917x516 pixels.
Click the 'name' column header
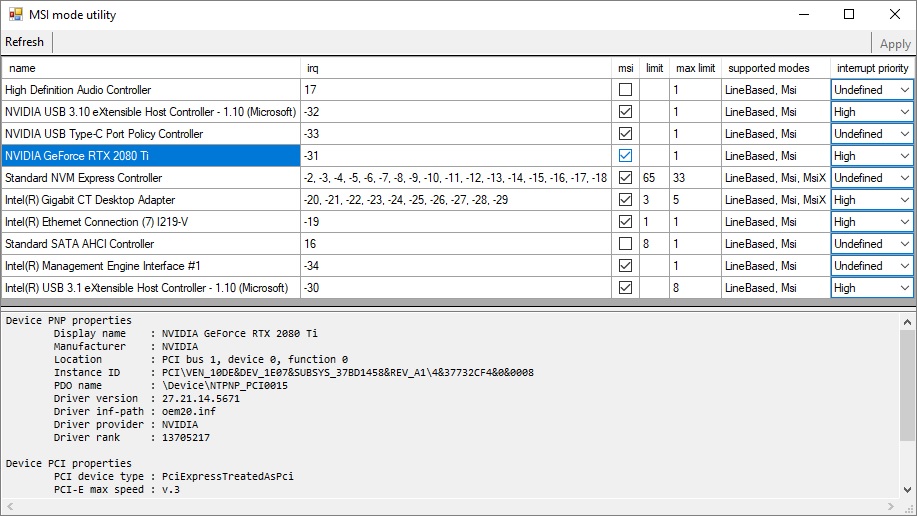pyautogui.click(x=151, y=68)
